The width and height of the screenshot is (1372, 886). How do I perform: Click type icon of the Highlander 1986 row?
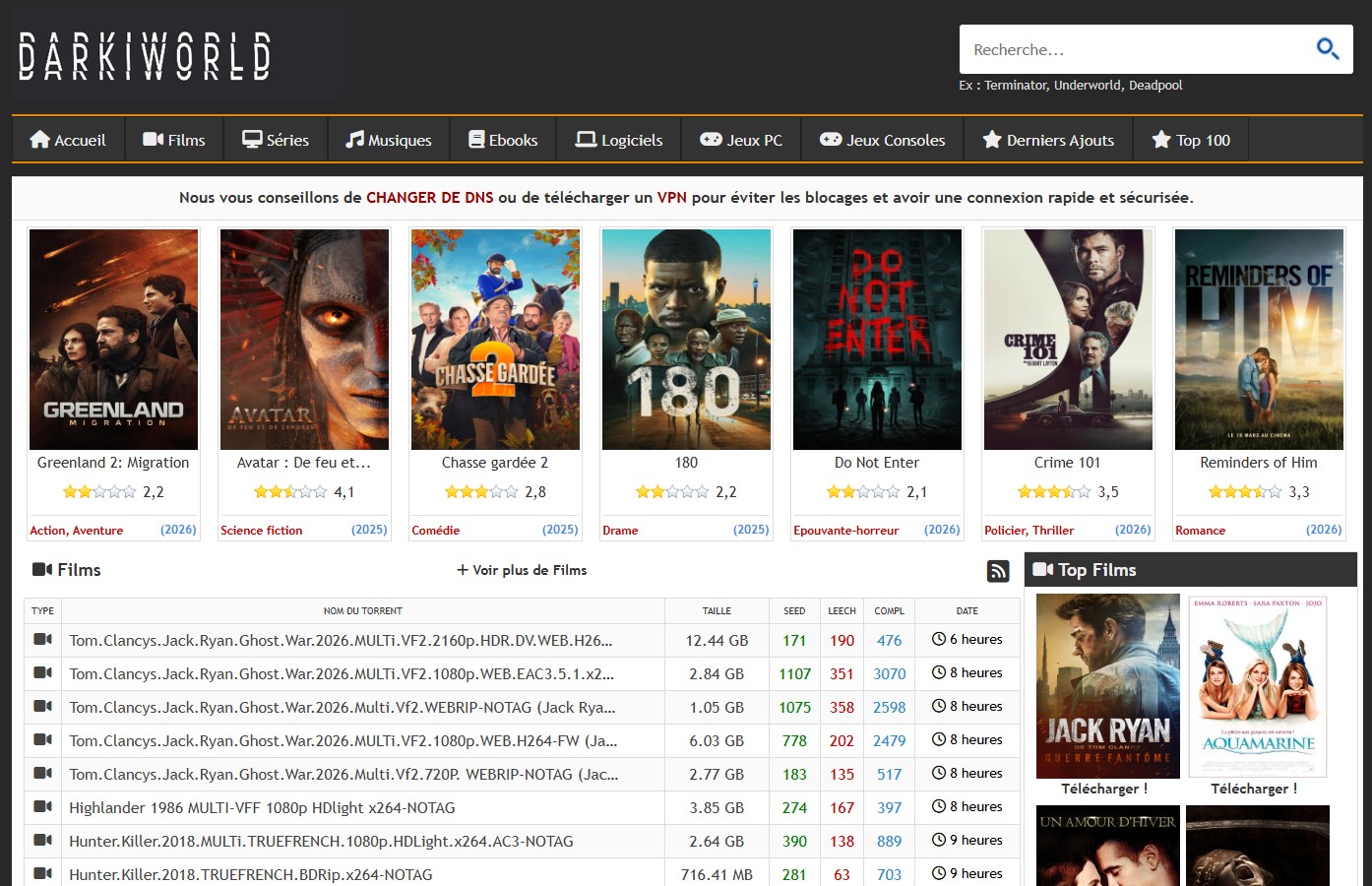tap(43, 807)
